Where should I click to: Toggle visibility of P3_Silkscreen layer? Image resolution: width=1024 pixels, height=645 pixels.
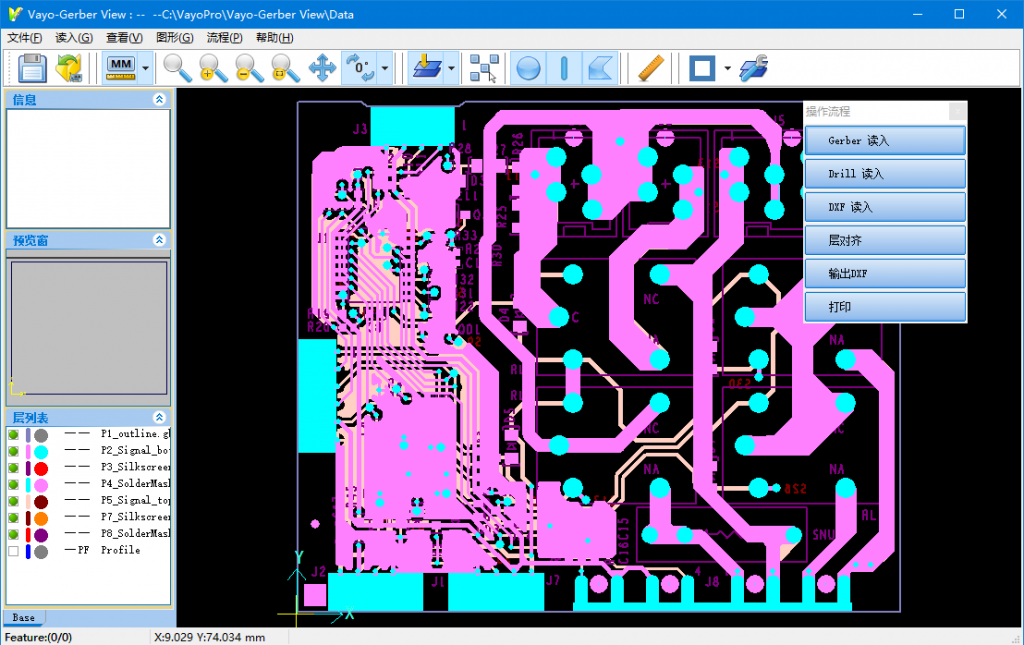pyautogui.click(x=13, y=468)
